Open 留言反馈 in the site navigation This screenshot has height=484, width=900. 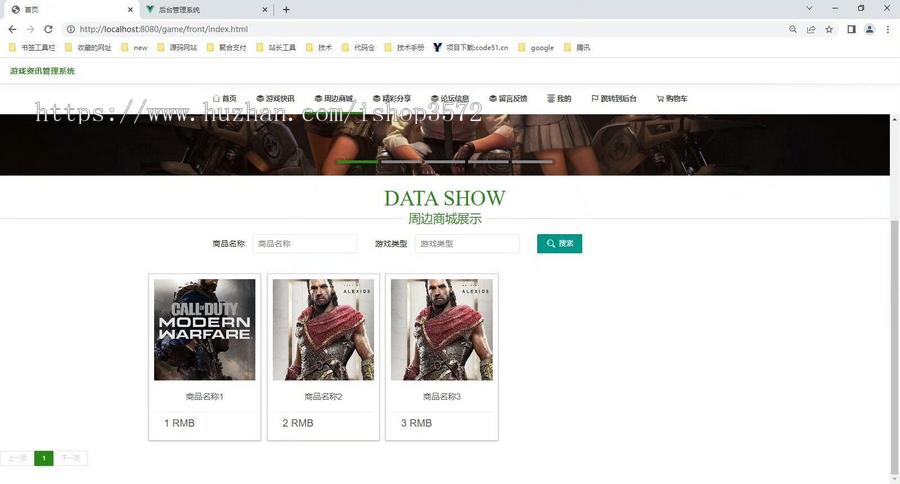[x=508, y=99]
